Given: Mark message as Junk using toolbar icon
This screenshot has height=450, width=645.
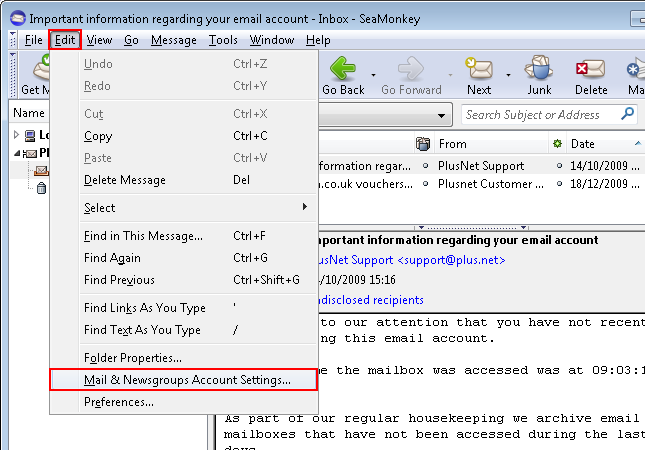Looking at the screenshot, I should 539,68.
